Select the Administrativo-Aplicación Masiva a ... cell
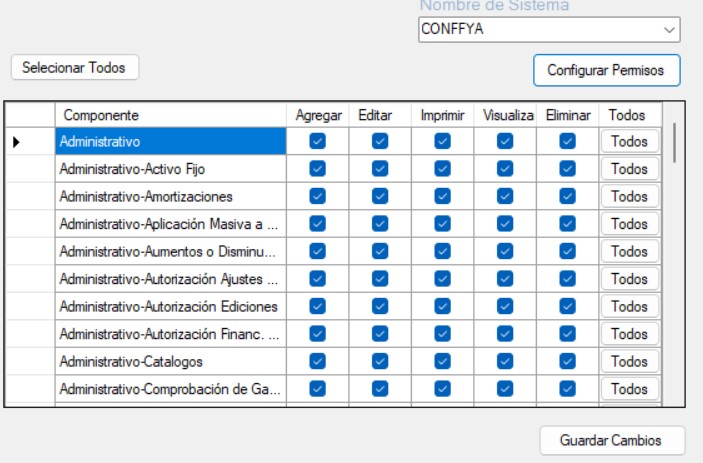 pyautogui.click(x=171, y=224)
